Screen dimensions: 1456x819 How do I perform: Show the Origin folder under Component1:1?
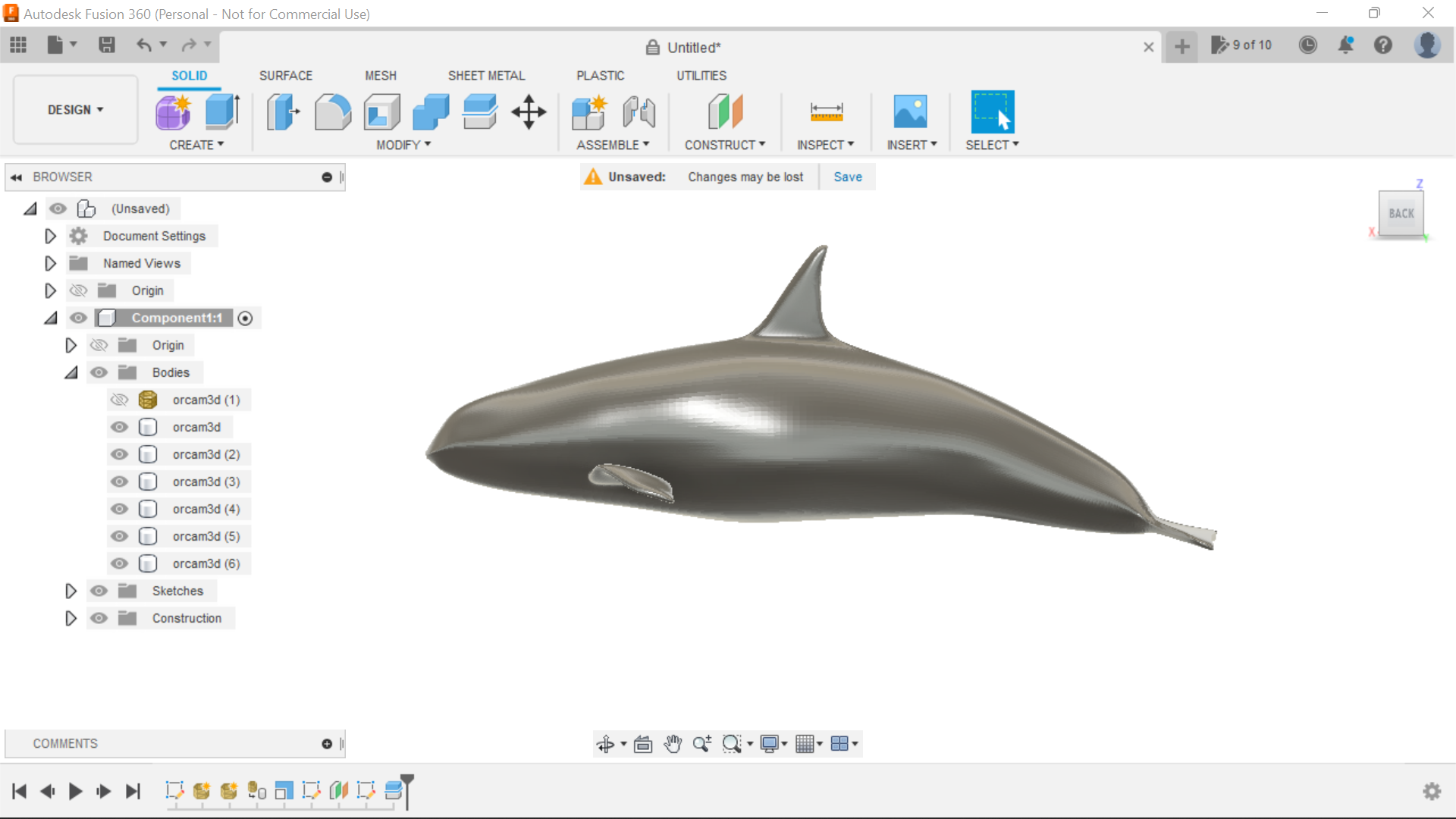[99, 345]
